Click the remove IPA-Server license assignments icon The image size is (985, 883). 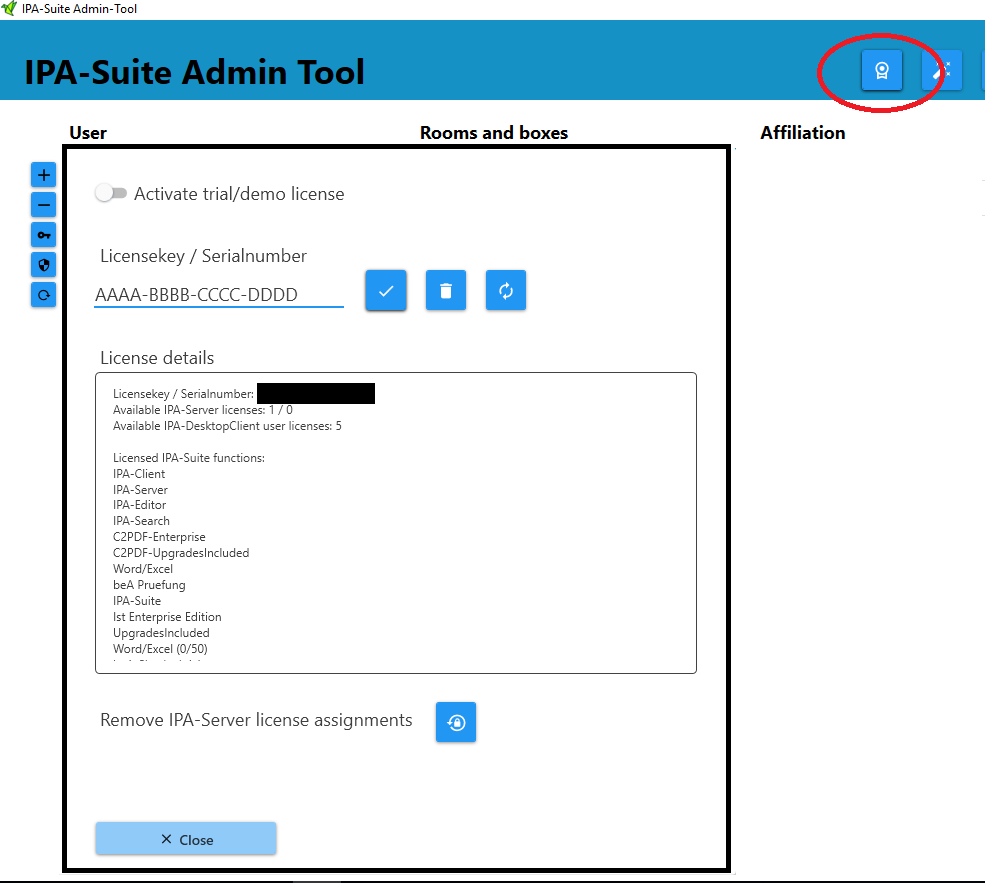(456, 722)
